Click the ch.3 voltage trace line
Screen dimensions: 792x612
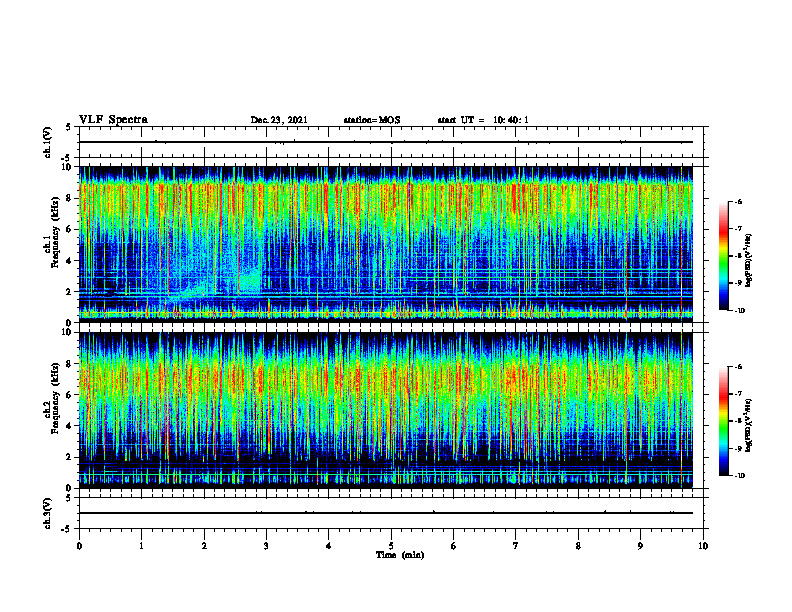[386, 513]
